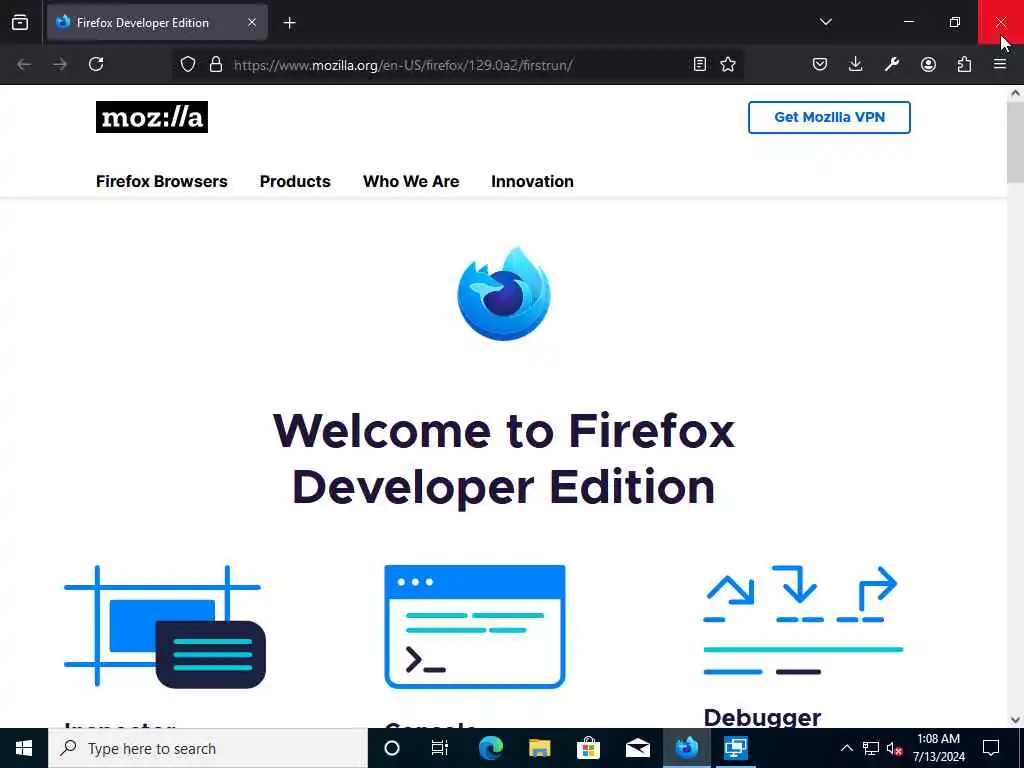Open the application hamburger menu
1024x768 pixels.
tap(1000, 64)
